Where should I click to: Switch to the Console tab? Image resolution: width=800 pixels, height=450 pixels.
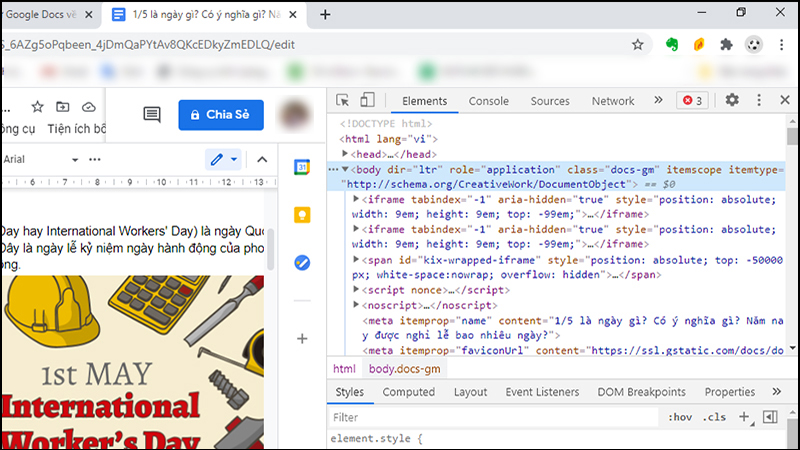coord(489,101)
